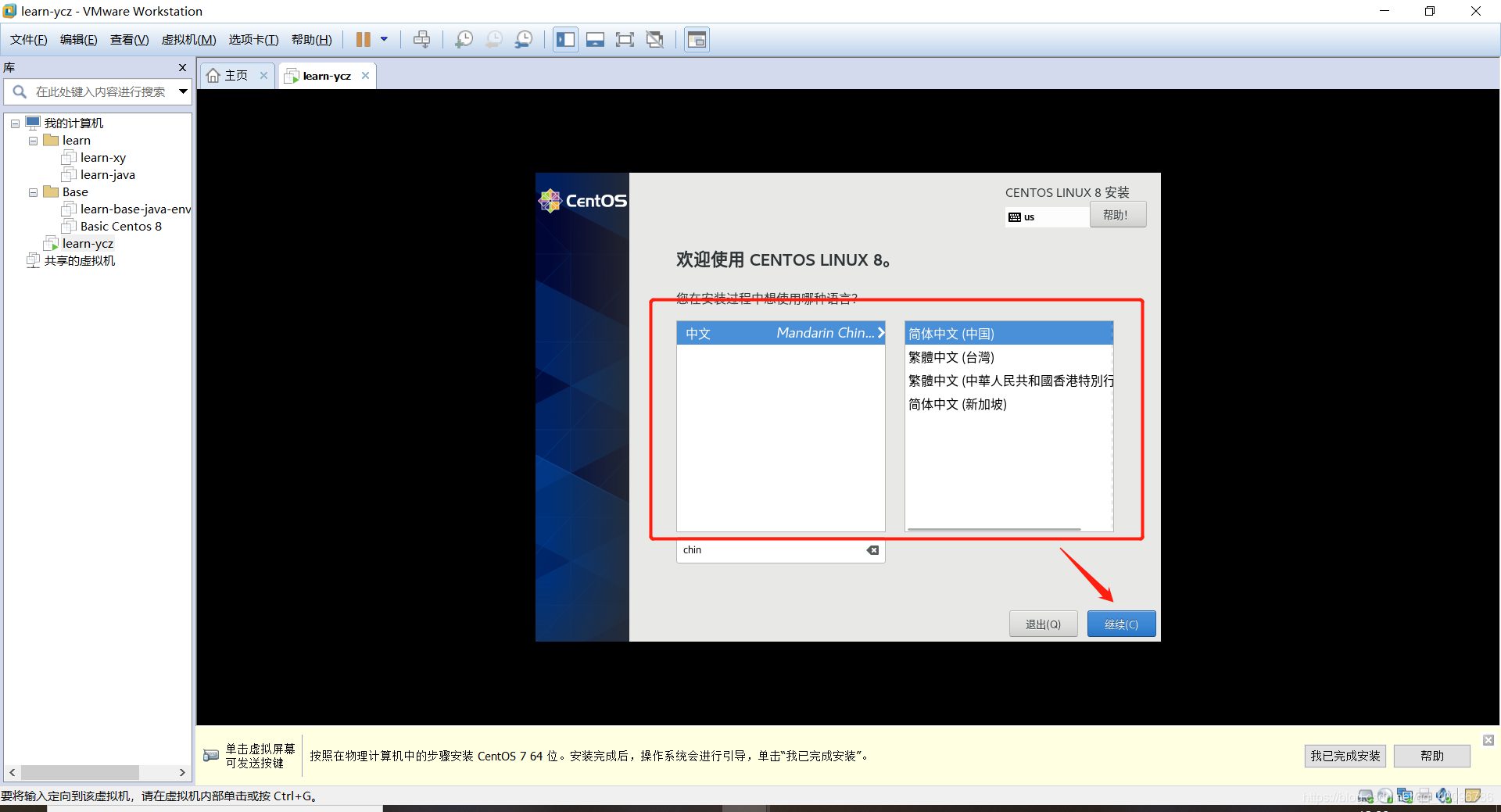The width and height of the screenshot is (1501, 812).
Task: Open the library search filter dropdown
Action: (183, 91)
